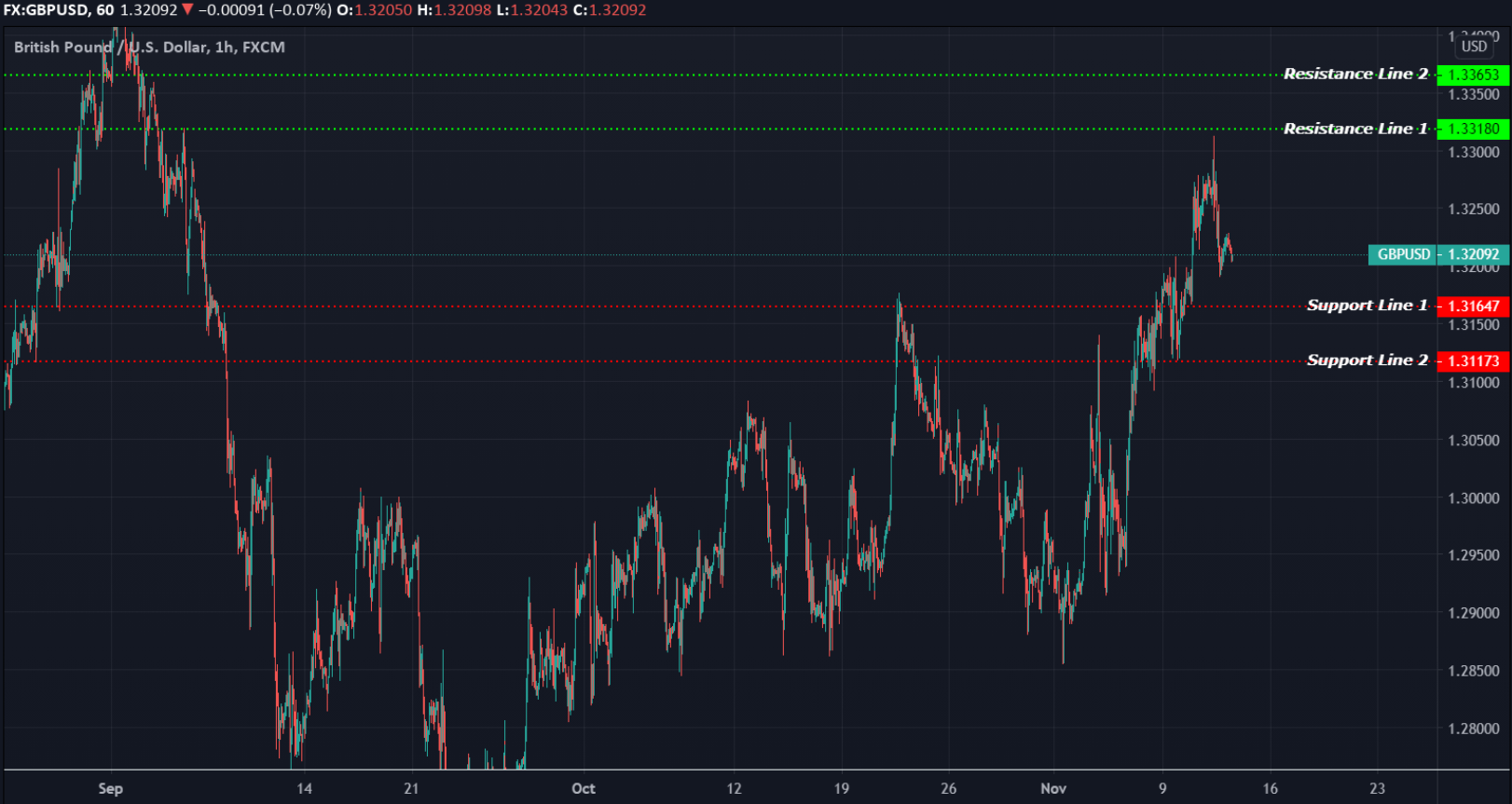This screenshot has width=1512, height=804.
Task: Click the 1.32092 last price tag
Action: tap(1473, 254)
